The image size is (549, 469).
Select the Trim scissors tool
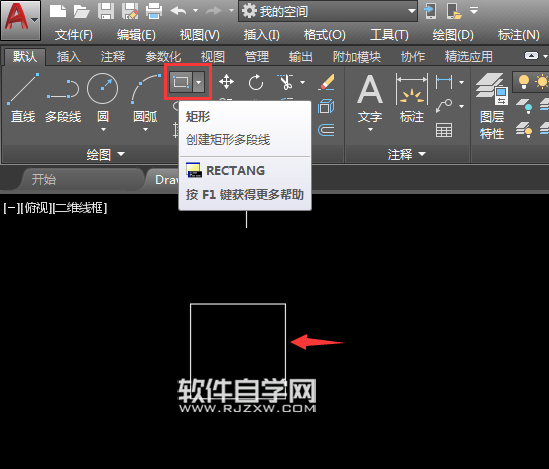click(x=285, y=82)
